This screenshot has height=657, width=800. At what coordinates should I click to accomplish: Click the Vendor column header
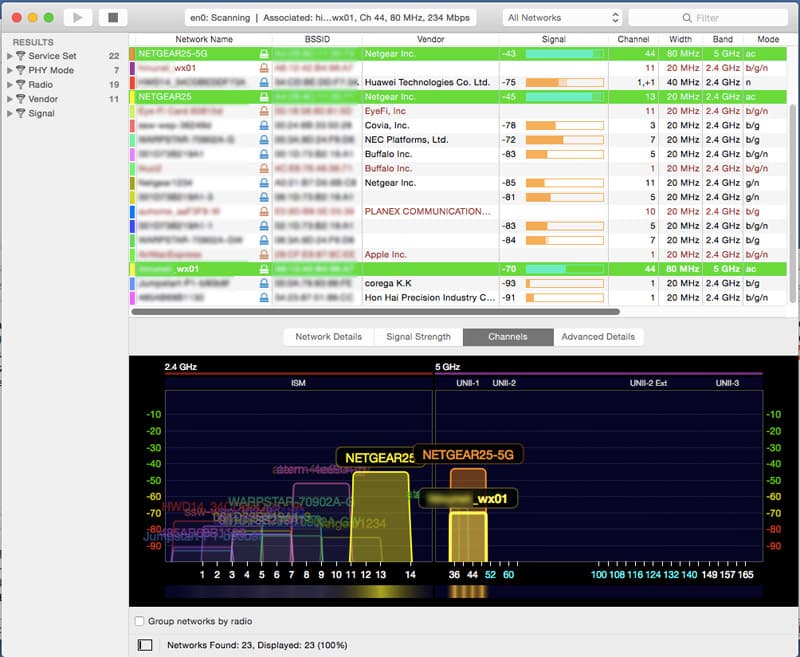point(430,39)
